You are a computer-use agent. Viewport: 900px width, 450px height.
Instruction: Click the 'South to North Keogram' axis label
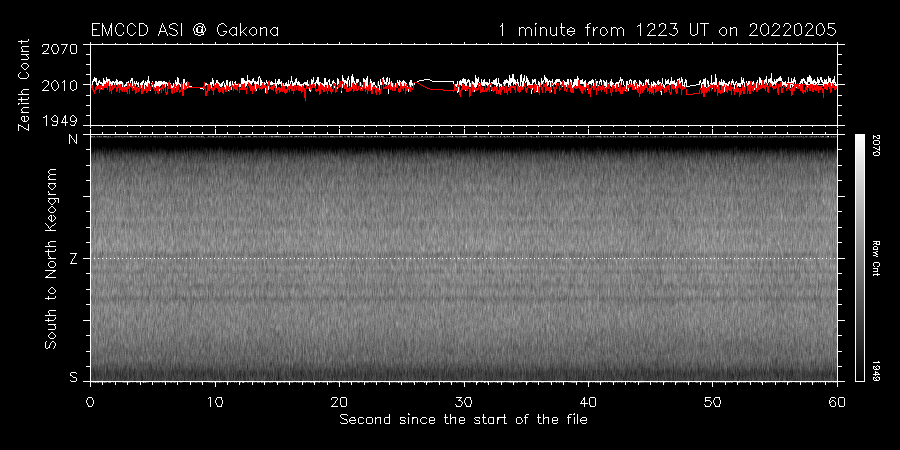(51, 258)
